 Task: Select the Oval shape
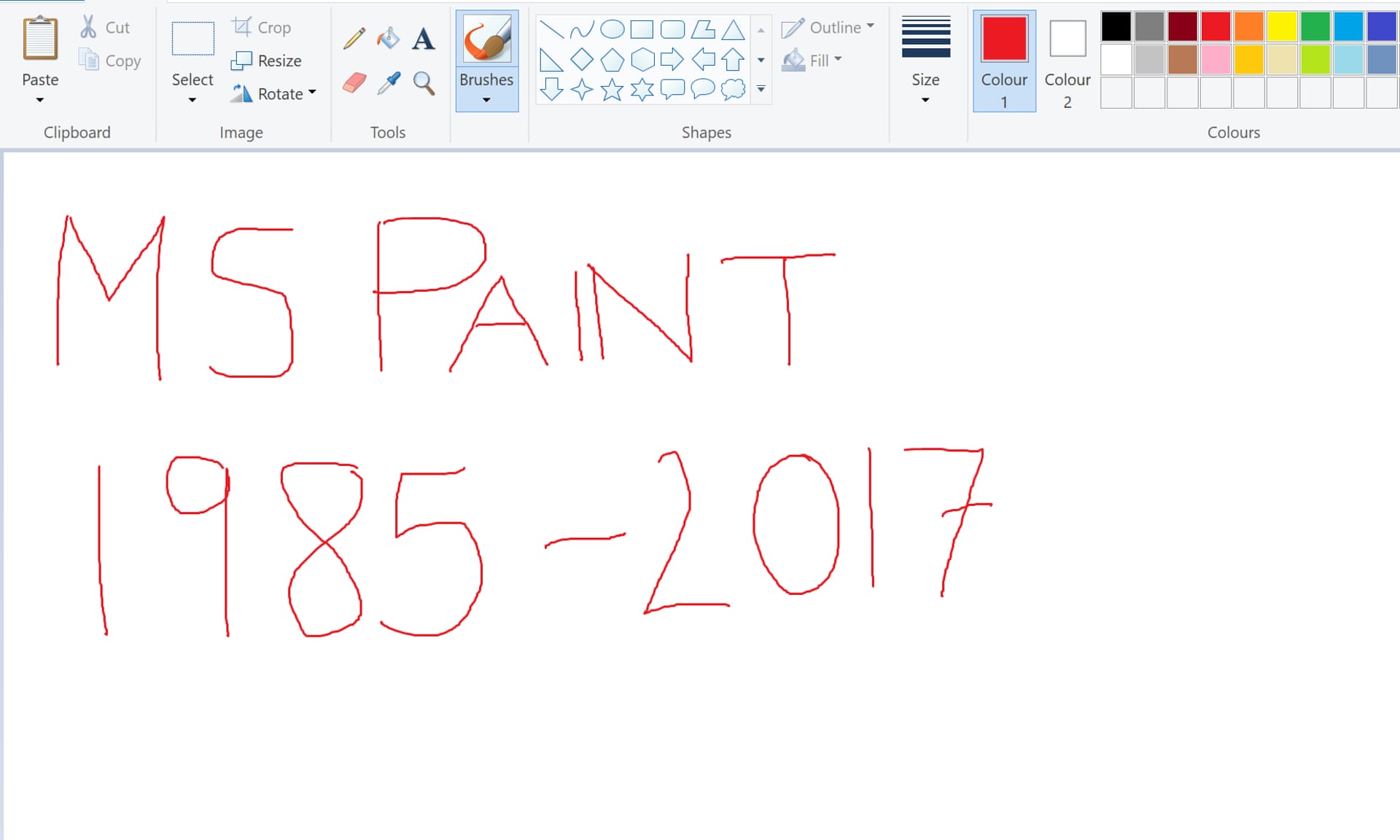point(612,29)
